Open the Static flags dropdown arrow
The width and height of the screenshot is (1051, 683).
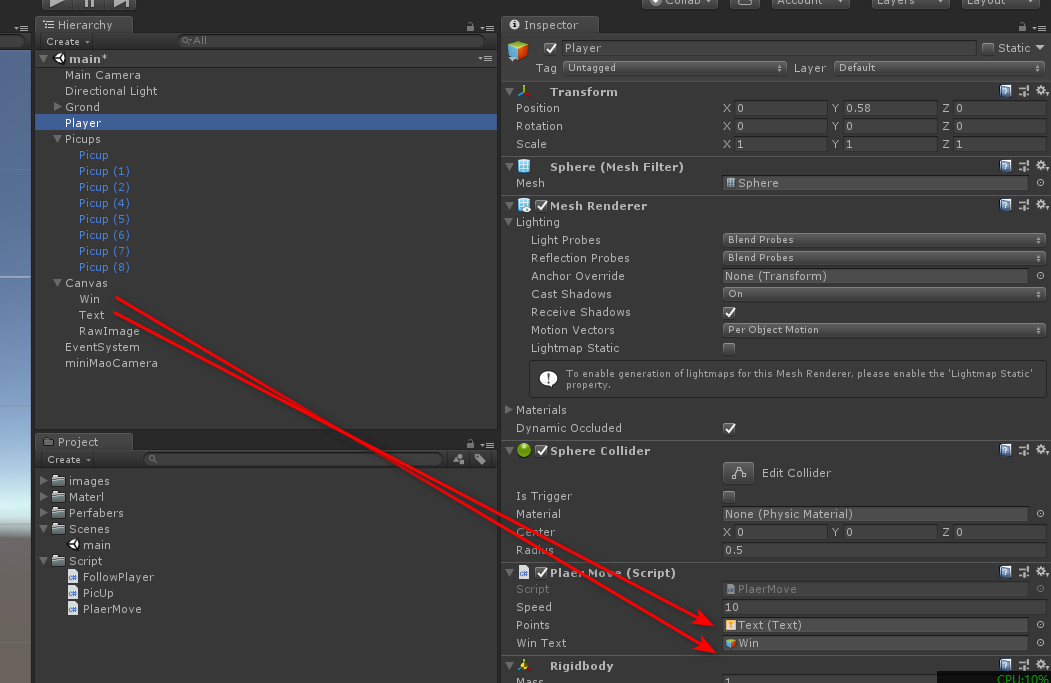[1040, 48]
